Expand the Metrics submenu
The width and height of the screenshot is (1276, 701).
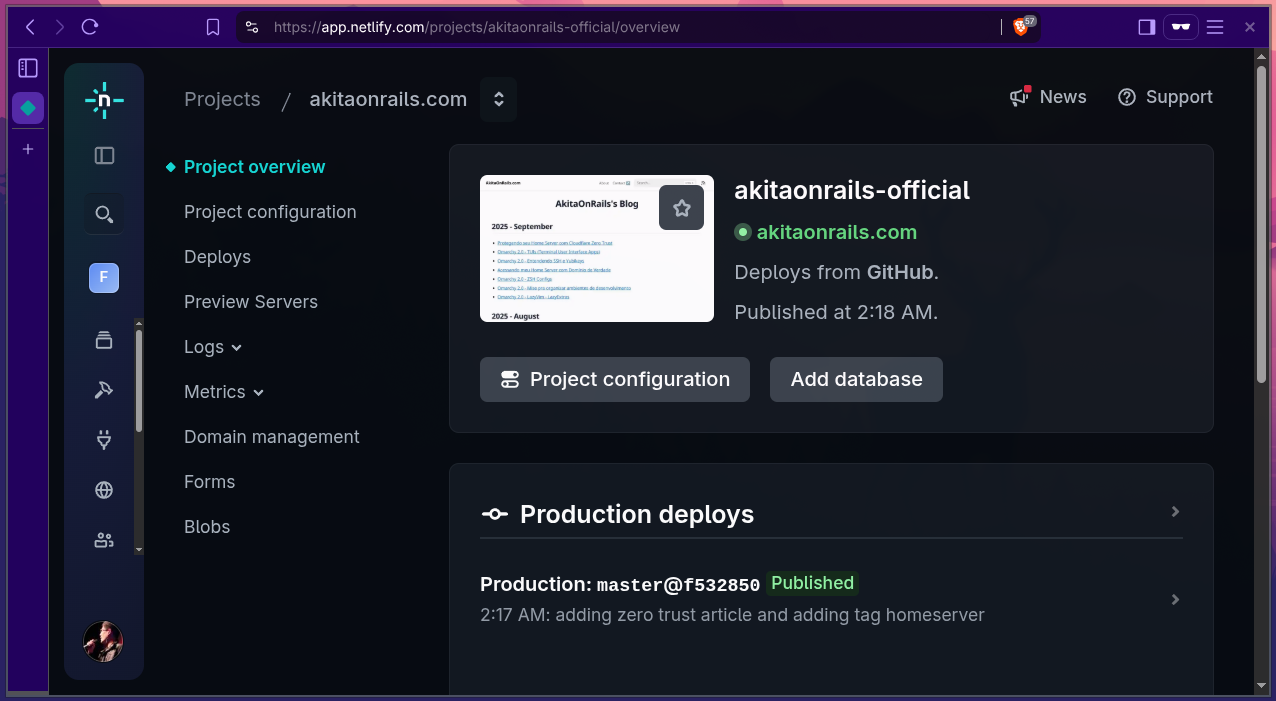click(x=224, y=392)
